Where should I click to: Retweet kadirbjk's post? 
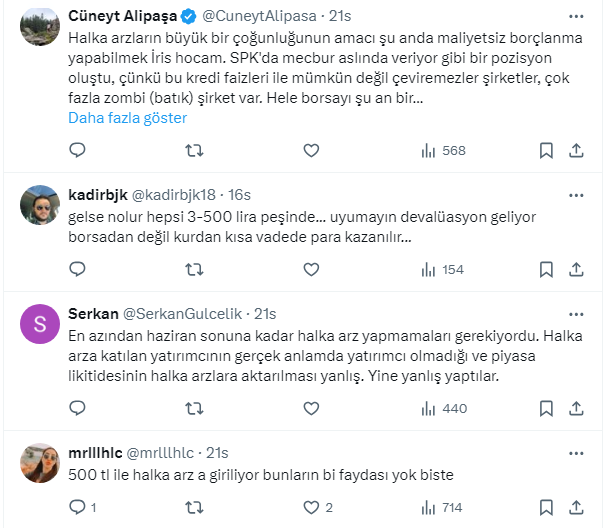tap(195, 269)
